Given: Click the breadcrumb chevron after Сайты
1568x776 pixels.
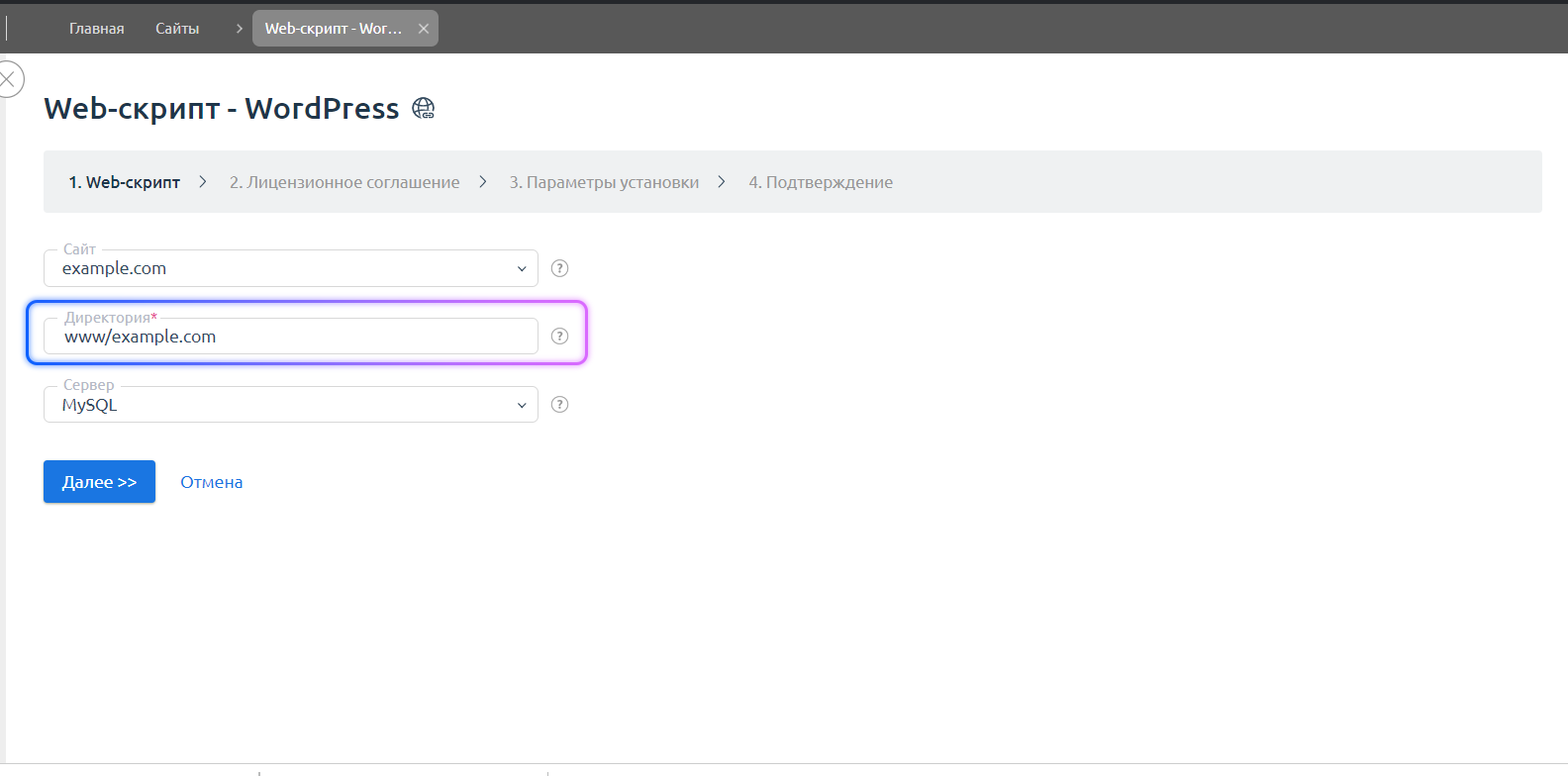Looking at the screenshot, I should pyautogui.click(x=239, y=29).
